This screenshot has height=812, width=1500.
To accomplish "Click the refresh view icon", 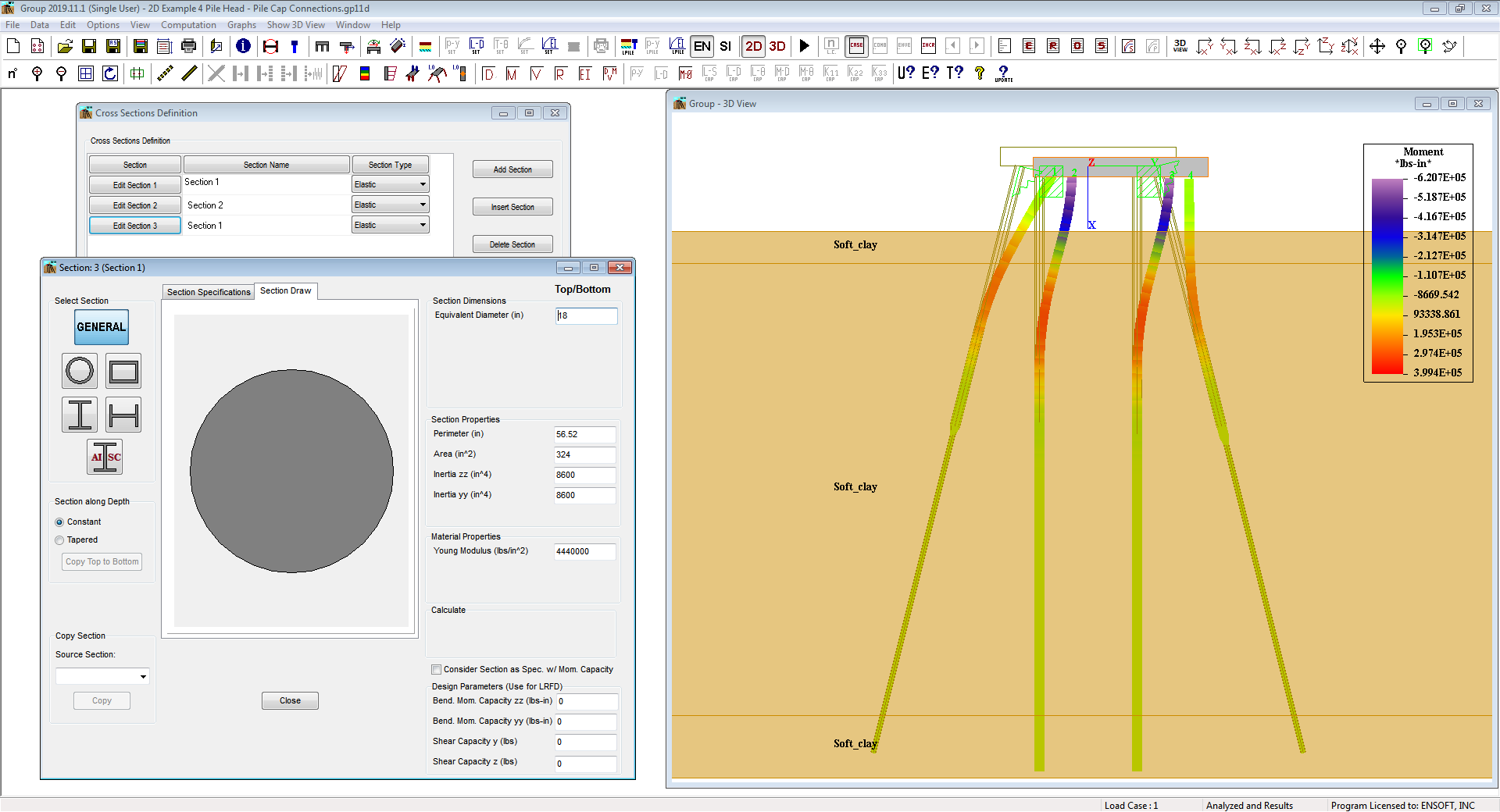I will click(x=110, y=73).
